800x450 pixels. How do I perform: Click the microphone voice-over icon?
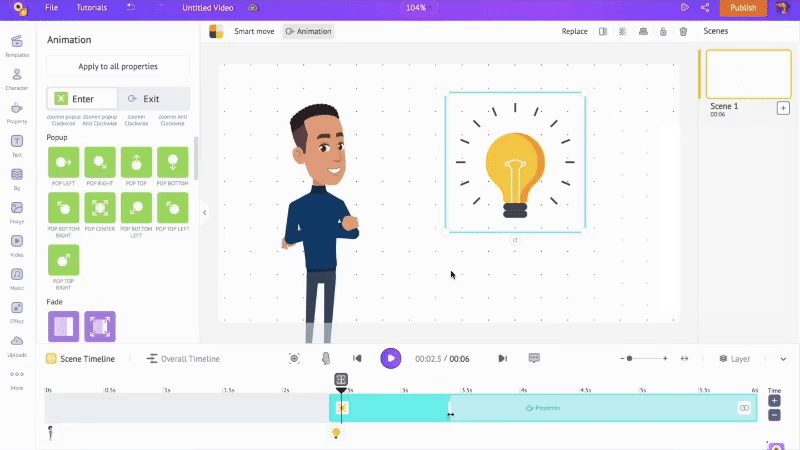pyautogui.click(x=325, y=358)
